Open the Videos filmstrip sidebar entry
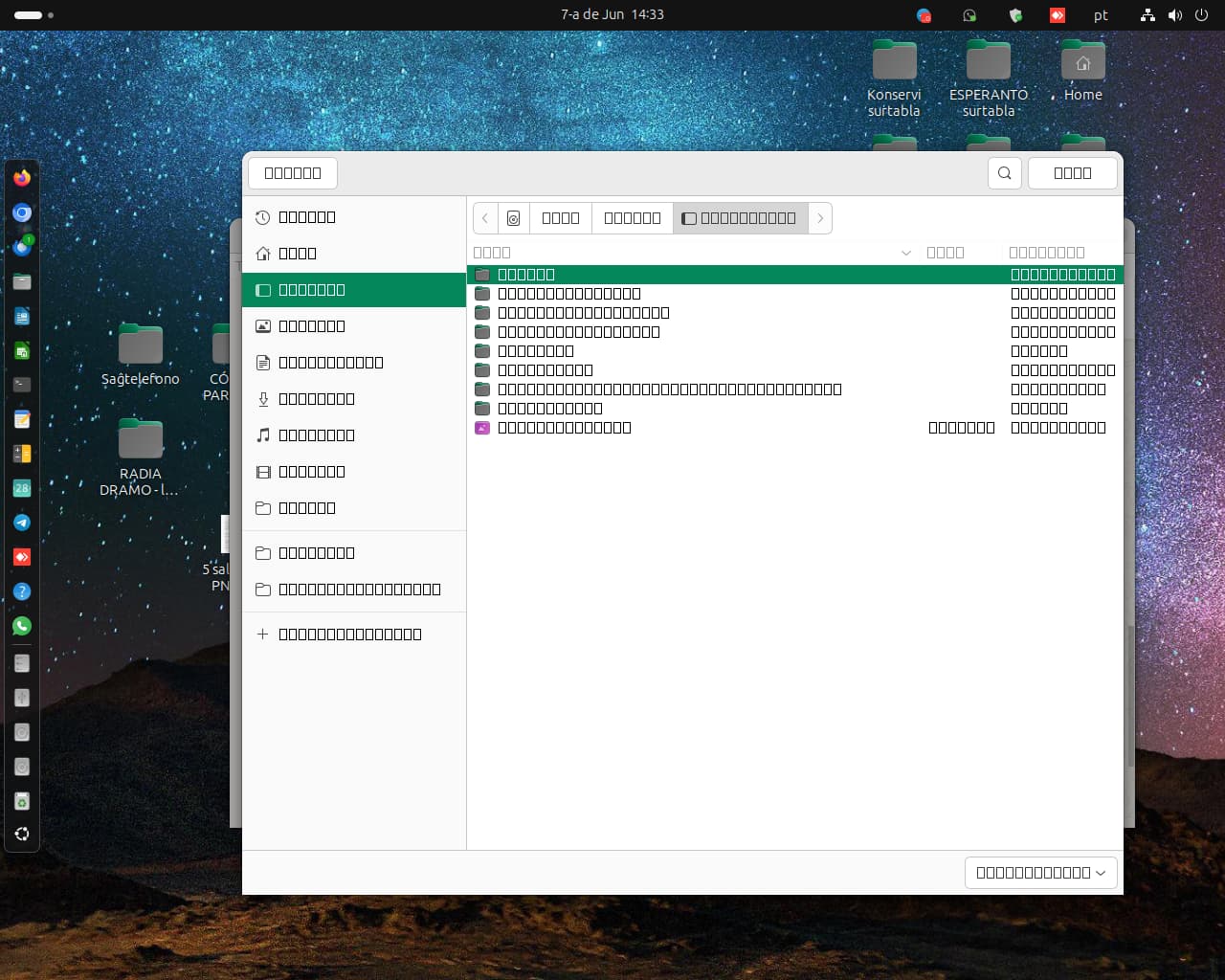The width and height of the screenshot is (1225, 980). pyautogui.click(x=311, y=472)
